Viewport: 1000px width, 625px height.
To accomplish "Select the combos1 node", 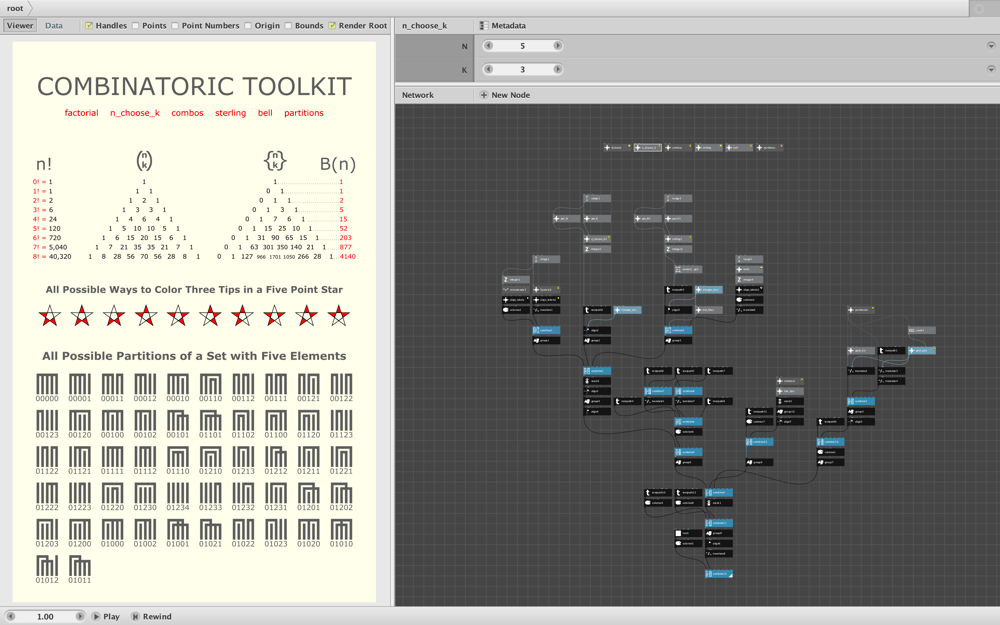I will [791, 381].
